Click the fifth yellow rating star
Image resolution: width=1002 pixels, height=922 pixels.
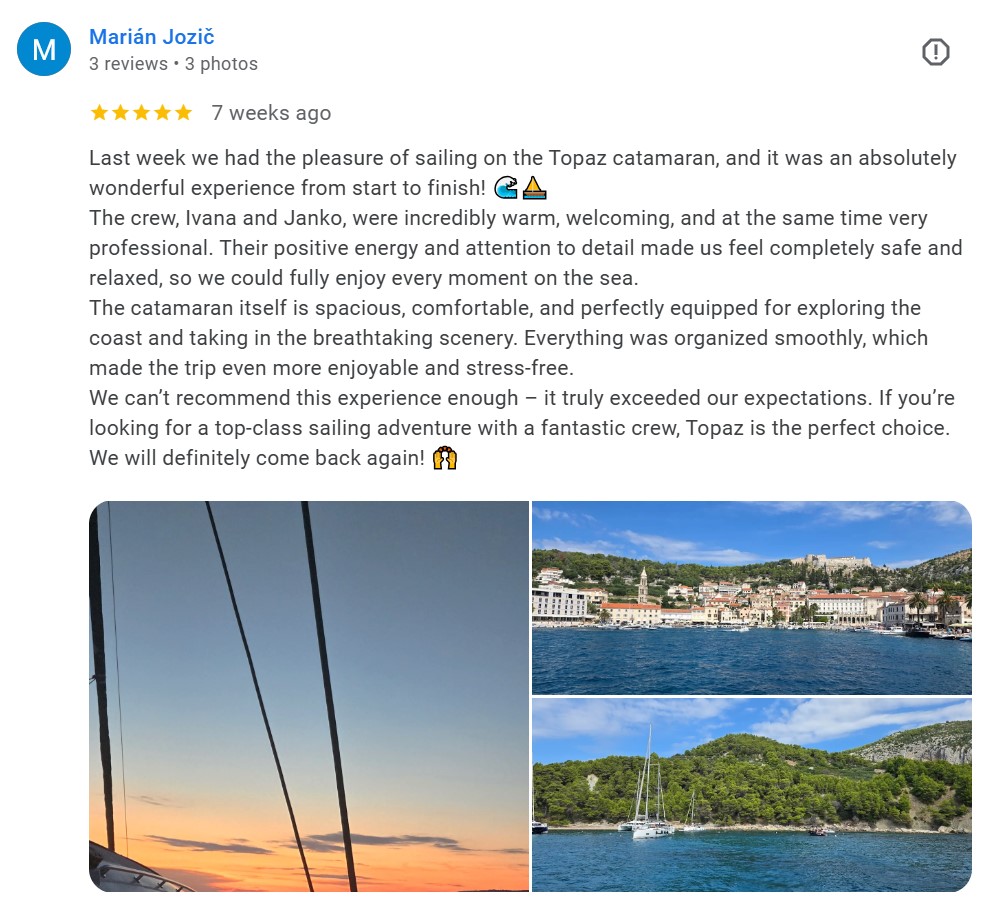pos(183,113)
